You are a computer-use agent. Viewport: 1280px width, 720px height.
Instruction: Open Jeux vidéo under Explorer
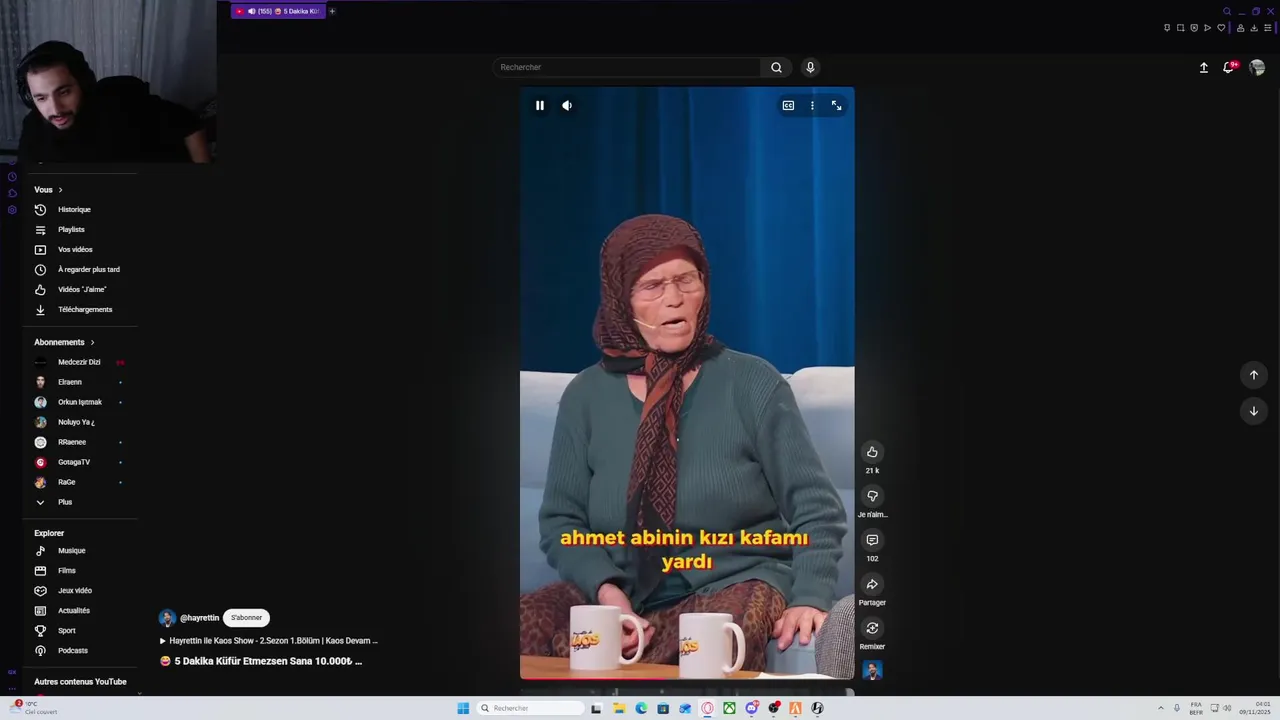pos(75,591)
